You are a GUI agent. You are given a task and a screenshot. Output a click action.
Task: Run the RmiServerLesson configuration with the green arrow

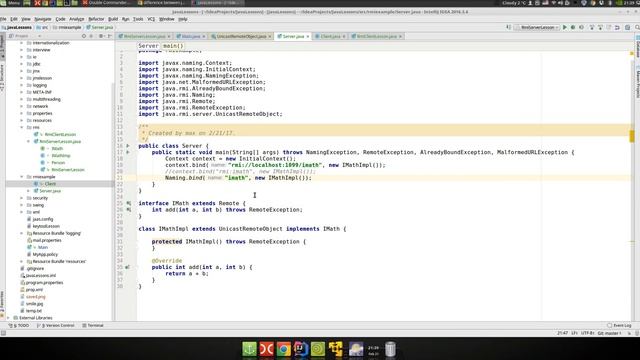[565, 27]
